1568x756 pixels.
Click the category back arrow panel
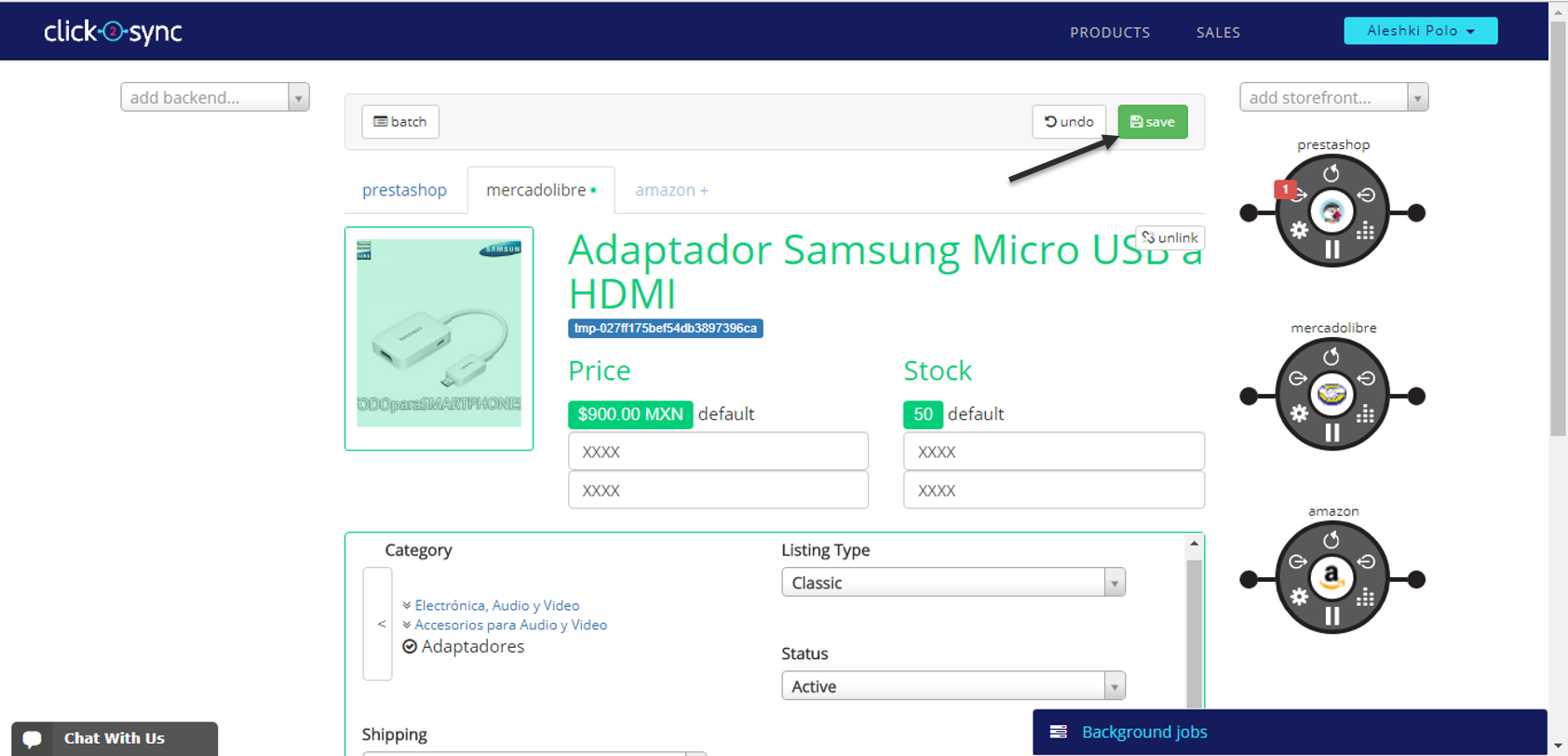click(x=377, y=624)
